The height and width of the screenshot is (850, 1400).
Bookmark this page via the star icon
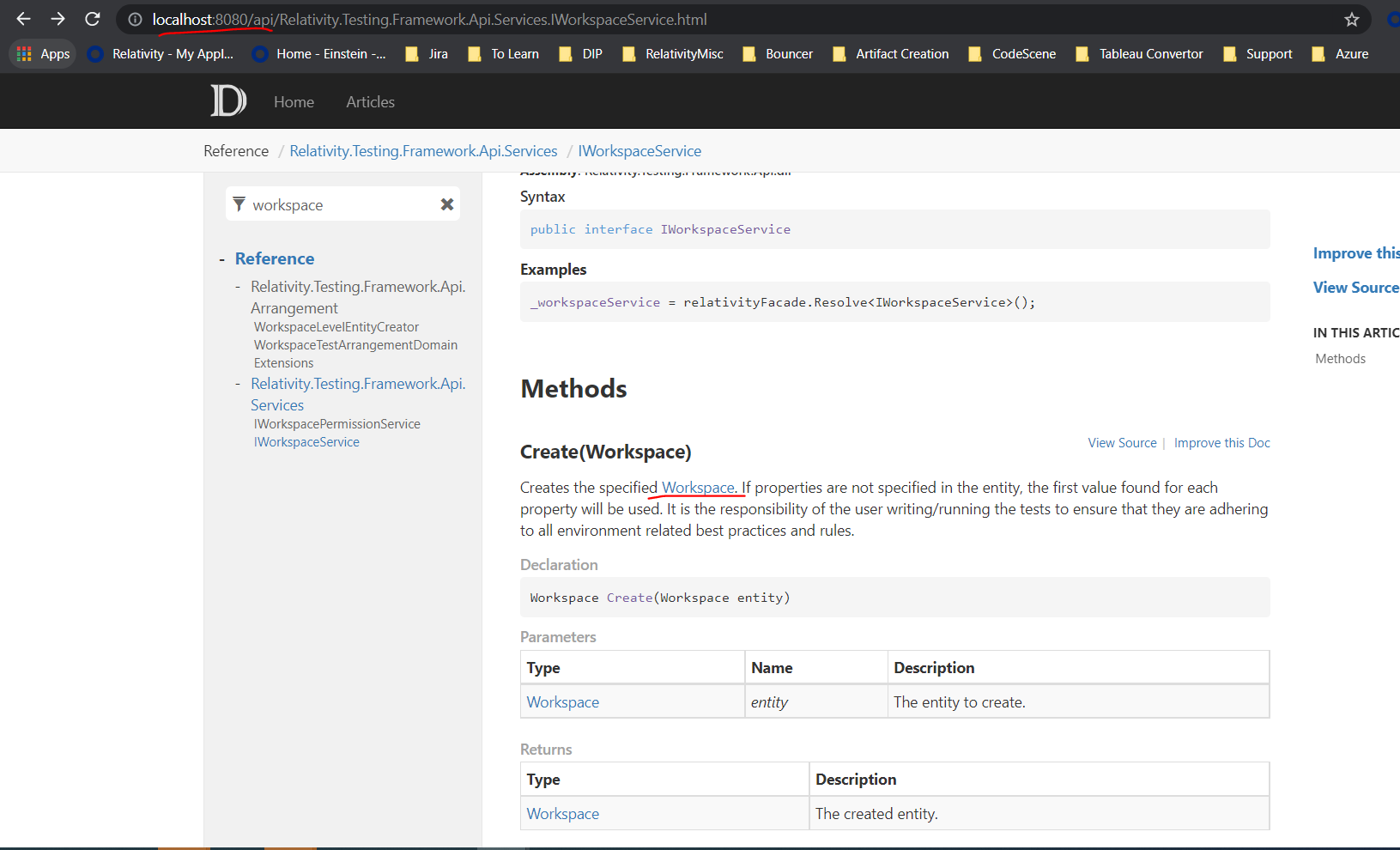click(1351, 19)
